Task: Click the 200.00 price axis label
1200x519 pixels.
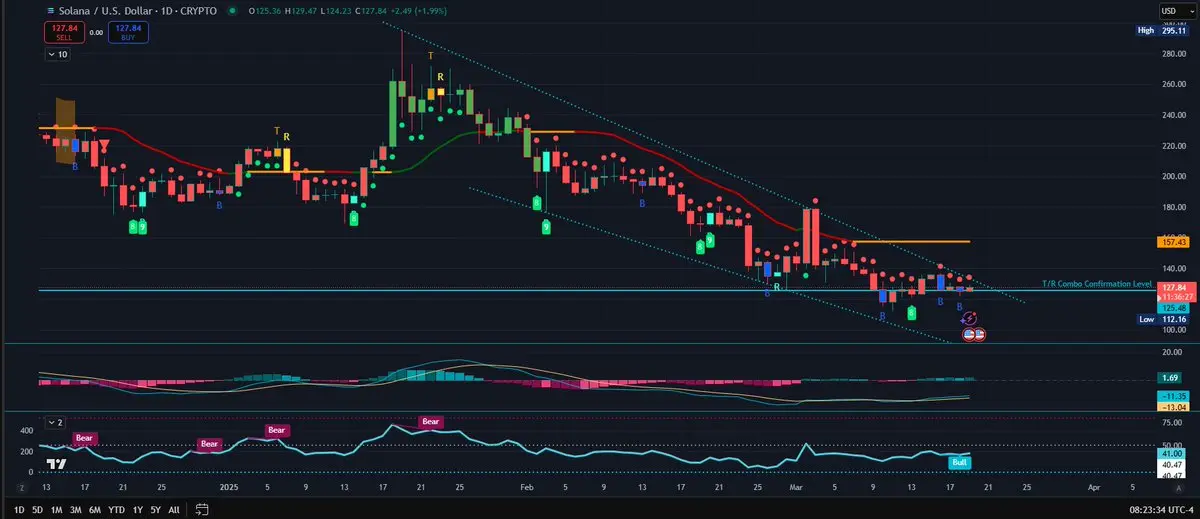Action: (x=1174, y=176)
